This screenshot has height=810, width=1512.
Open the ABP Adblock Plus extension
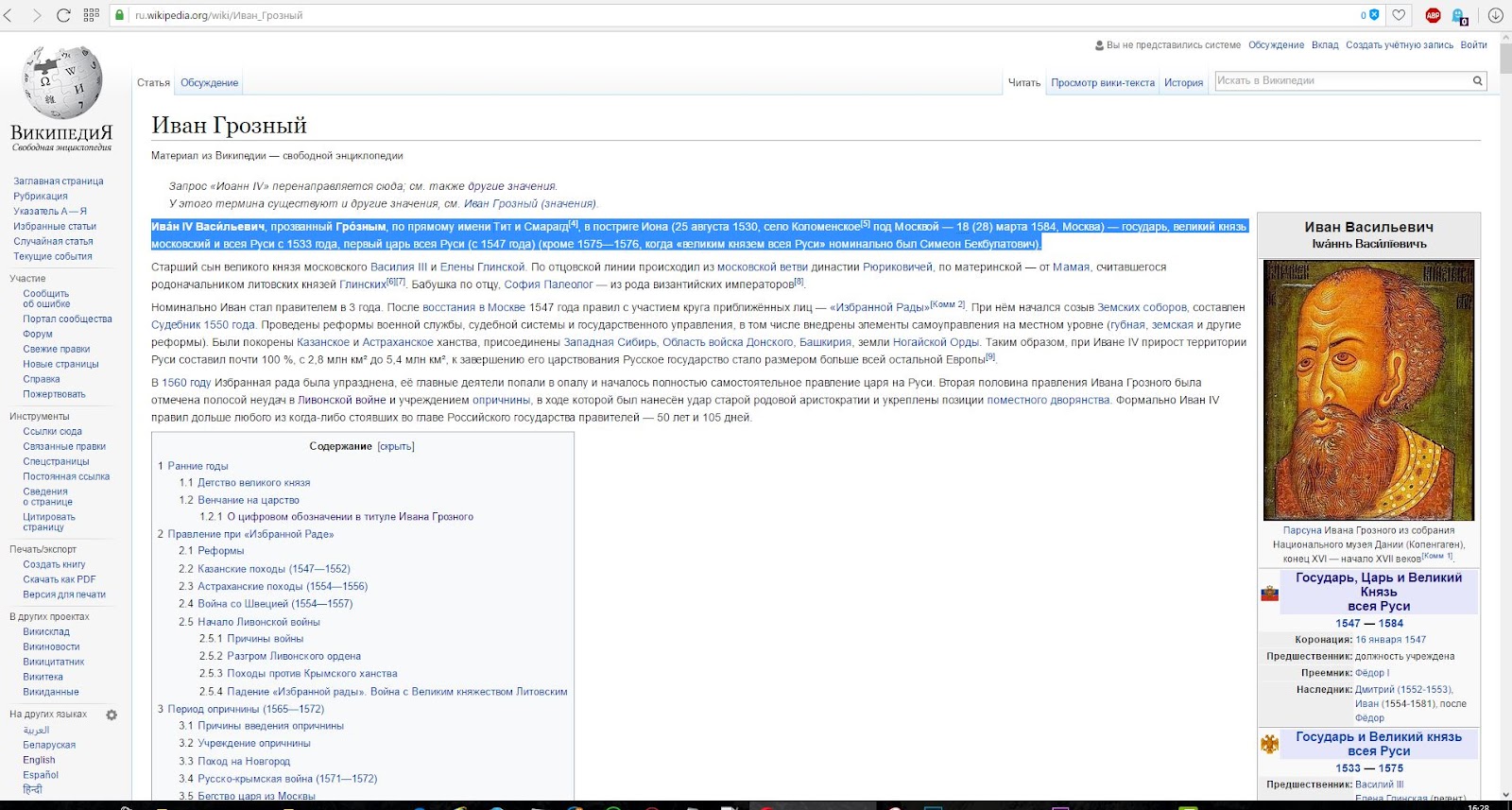[x=1433, y=15]
